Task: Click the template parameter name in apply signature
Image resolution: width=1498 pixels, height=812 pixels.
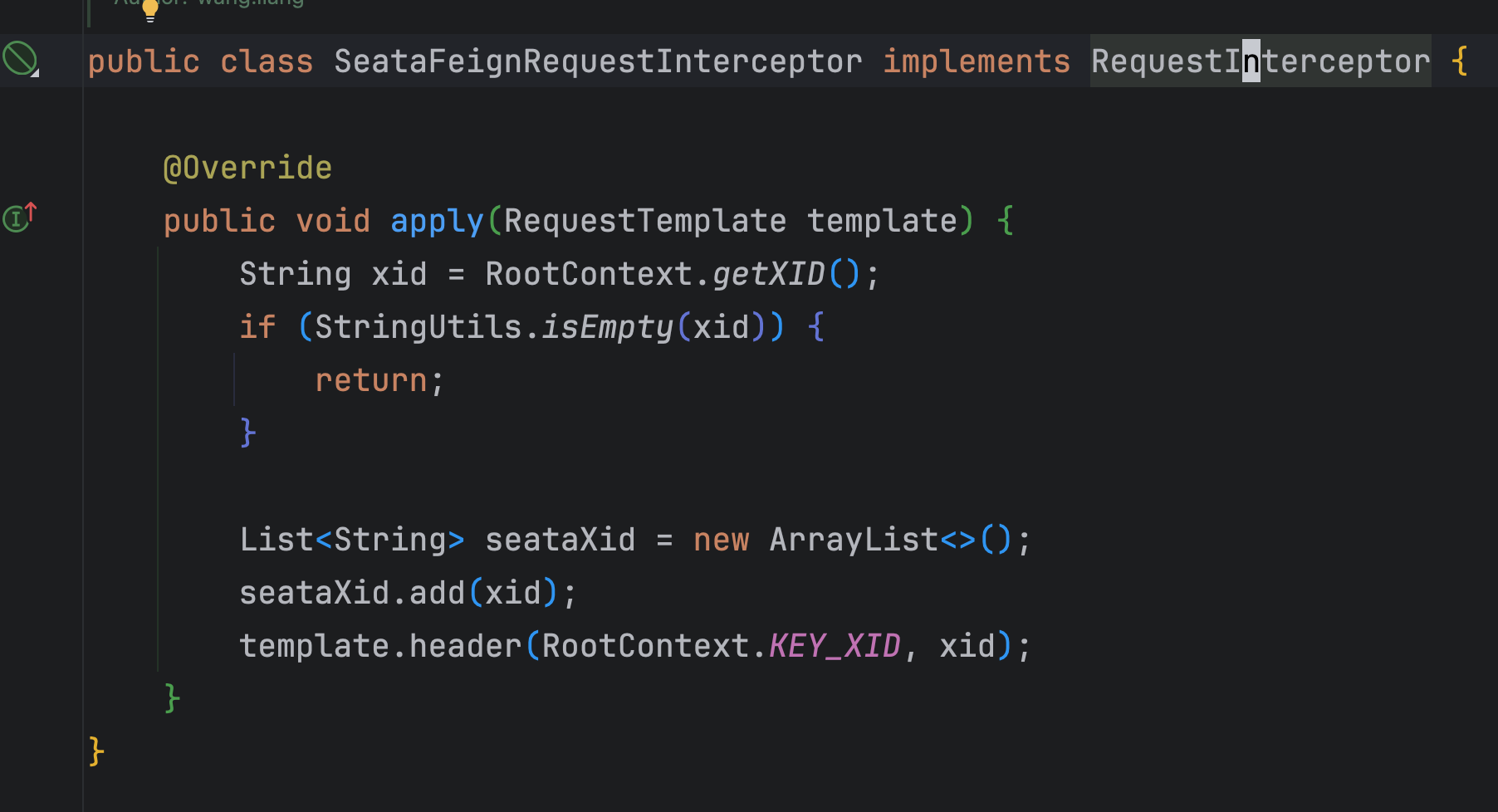Action: coord(882,221)
